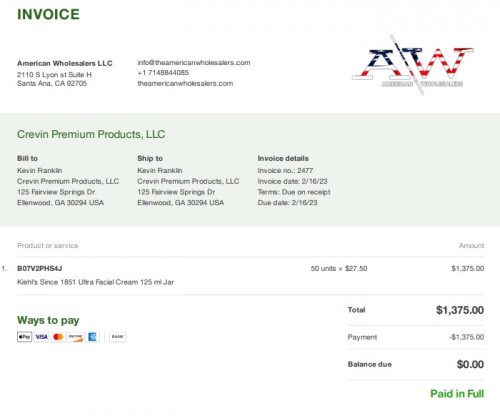Screen dimensions: 500x416
Task: Click the Due date: 2/16/23 line
Action: click(x=287, y=203)
